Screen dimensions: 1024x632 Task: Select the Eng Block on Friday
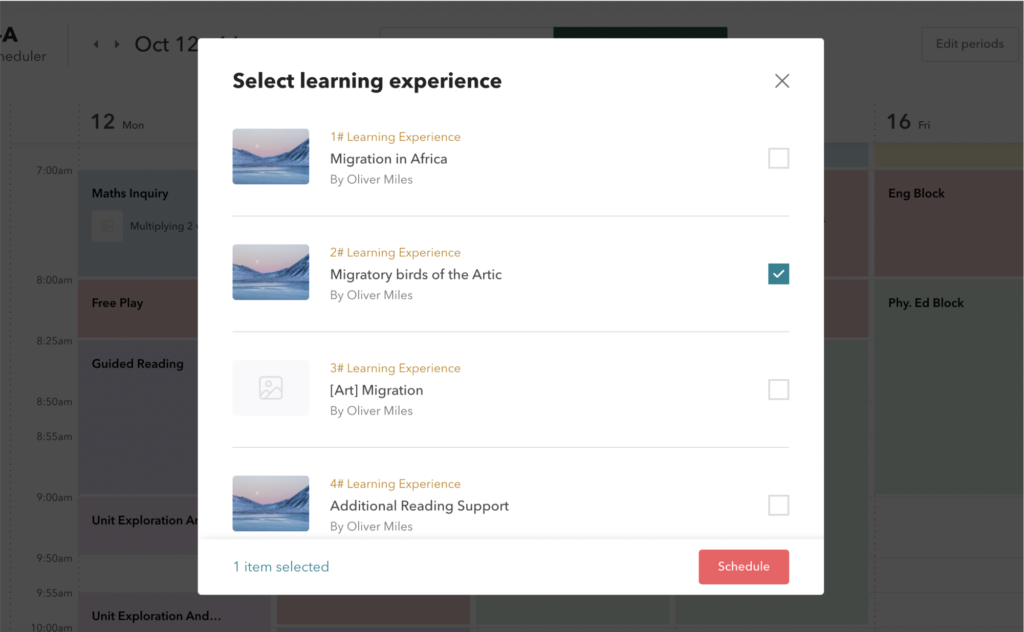point(916,194)
